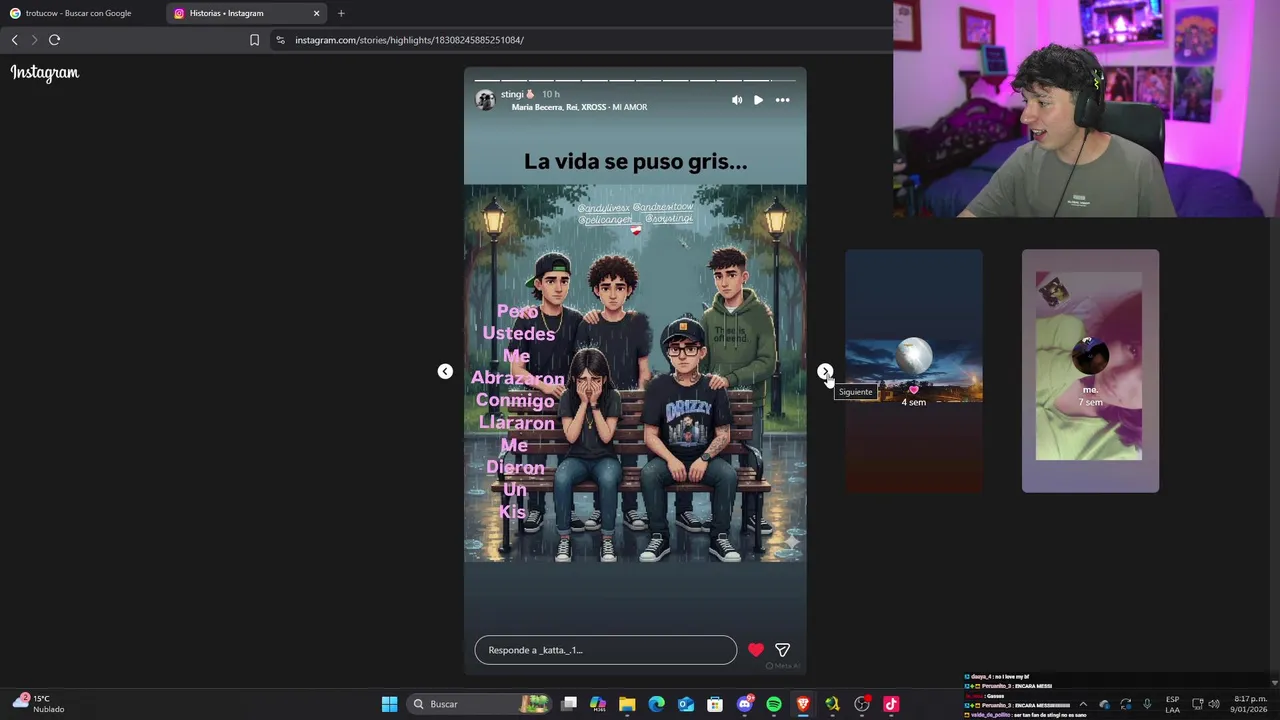The width and height of the screenshot is (1280, 720).
Task: Open OneDrive cloud tray icon
Action: tap(1104, 704)
